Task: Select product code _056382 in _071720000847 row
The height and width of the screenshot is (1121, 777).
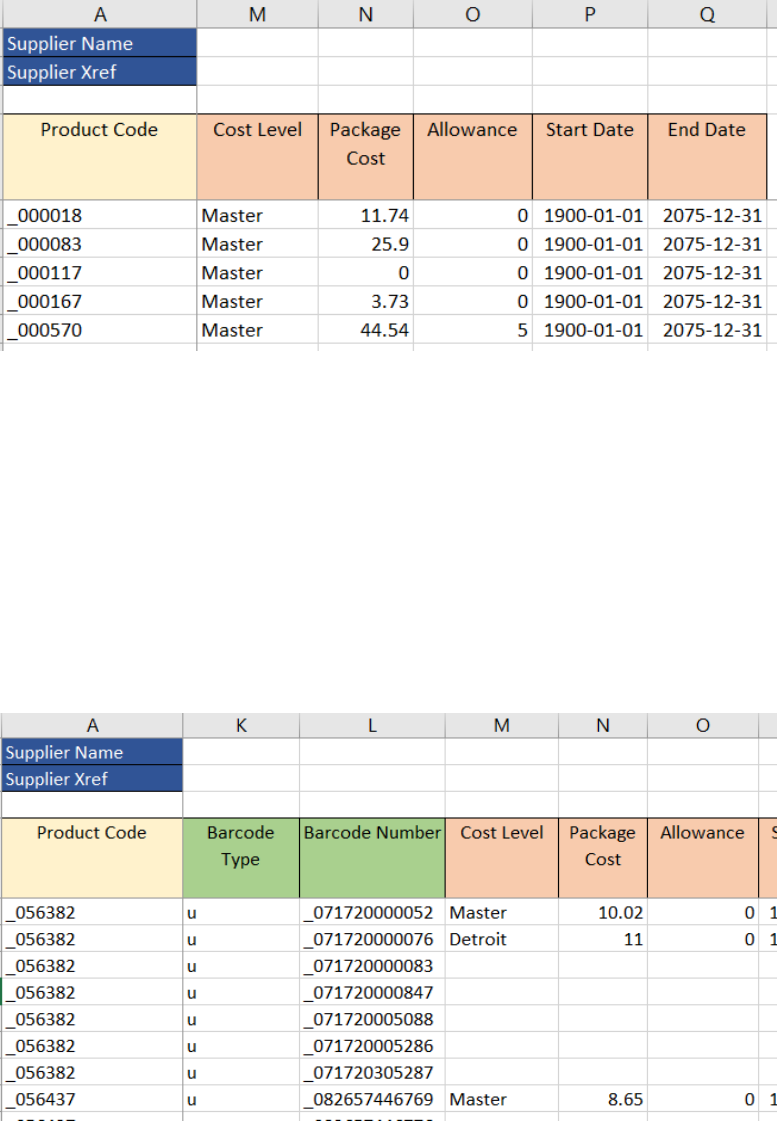Action: coord(91,992)
